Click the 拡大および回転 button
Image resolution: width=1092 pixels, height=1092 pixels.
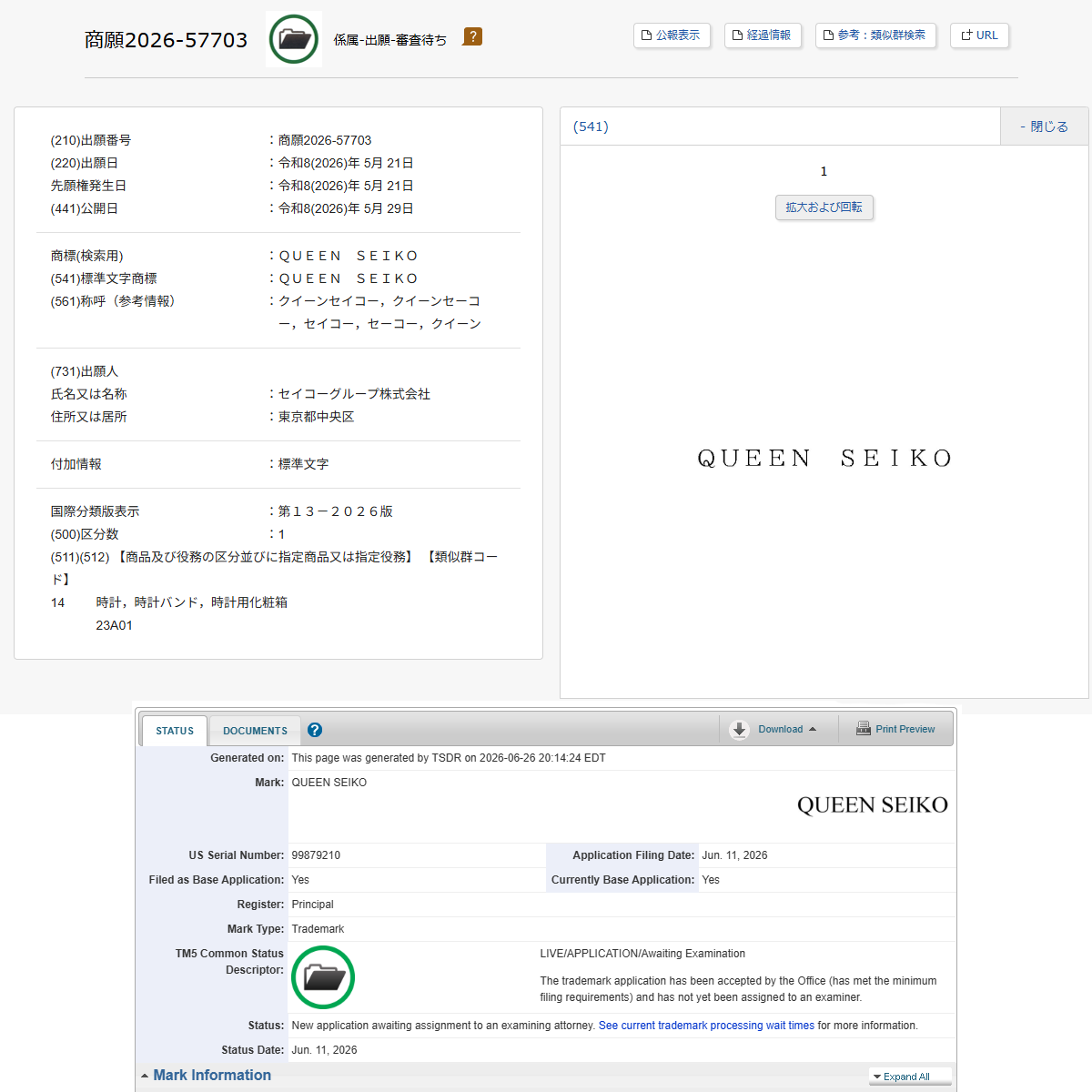pos(824,207)
